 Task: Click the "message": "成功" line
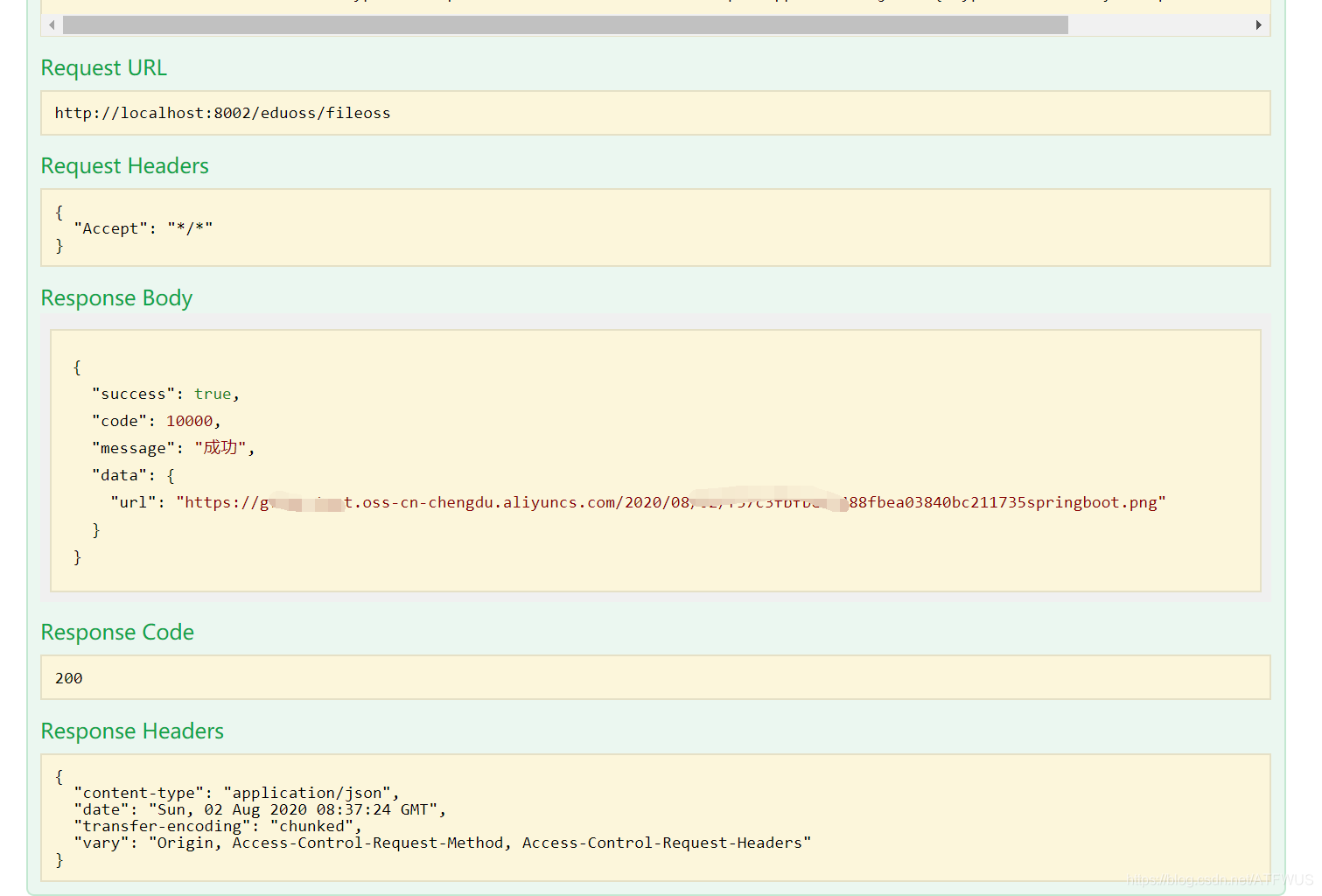click(x=173, y=448)
